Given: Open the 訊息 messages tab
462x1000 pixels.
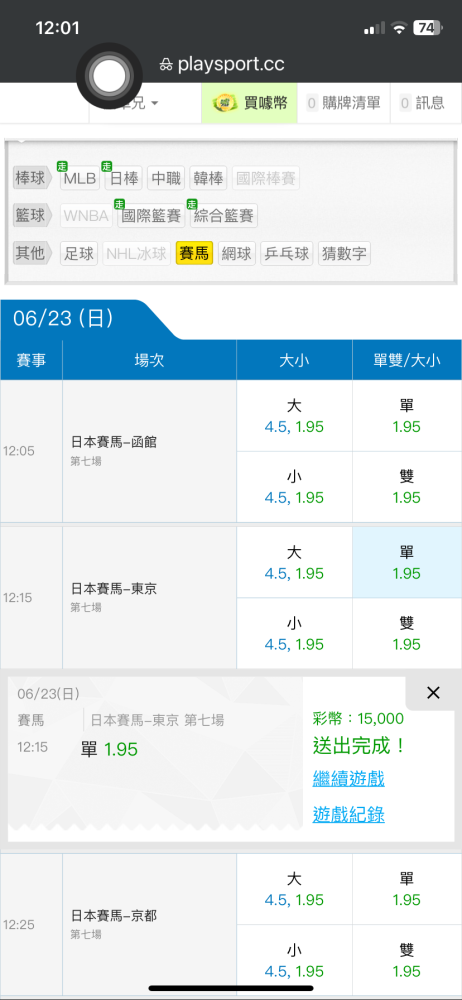Looking at the screenshot, I should tap(422, 103).
